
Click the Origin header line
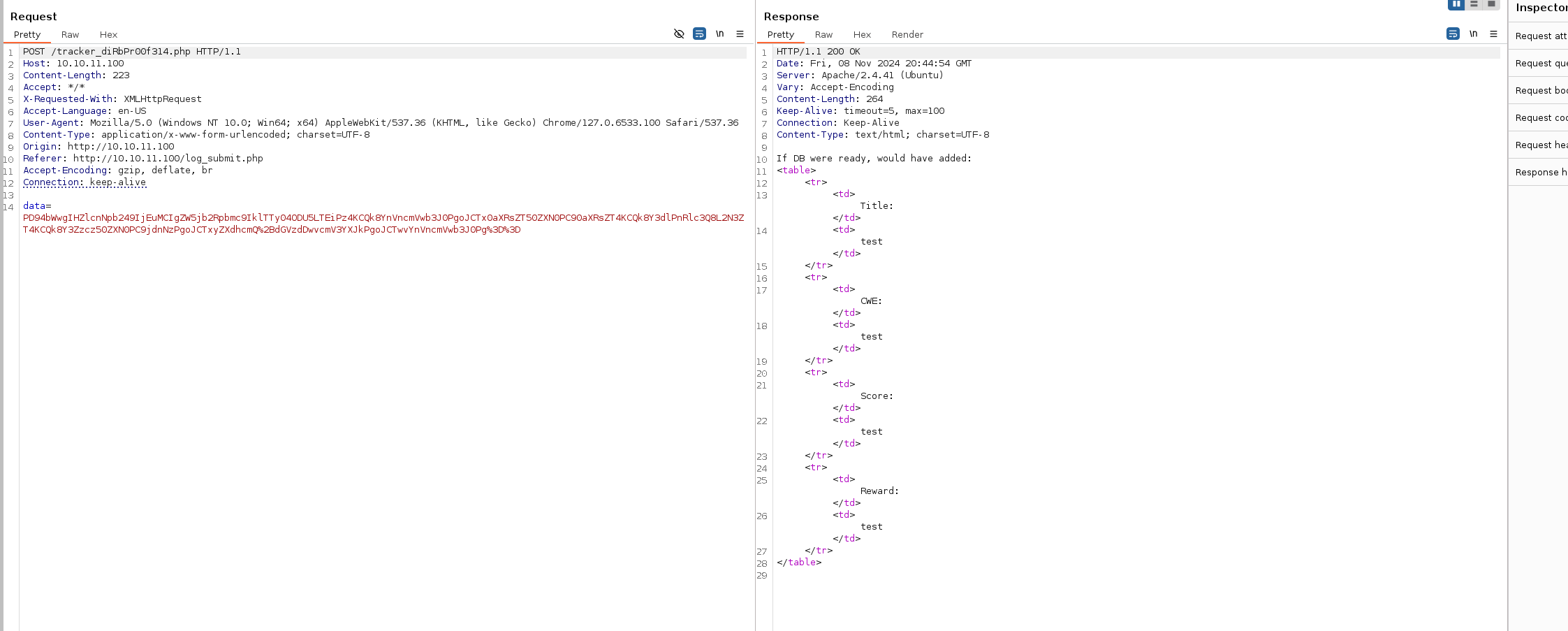[98, 147]
